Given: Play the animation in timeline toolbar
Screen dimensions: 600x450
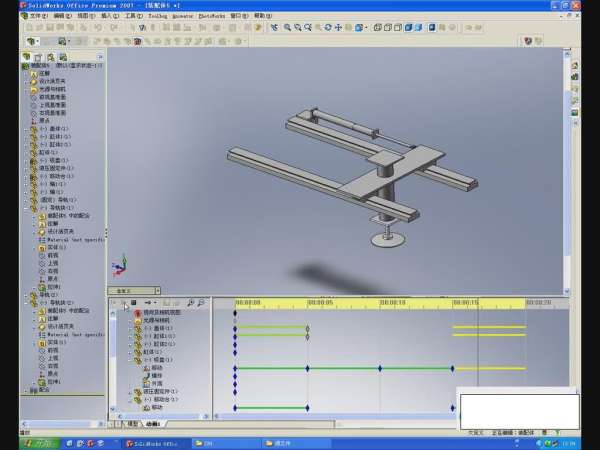Looking at the screenshot, I should point(124,303).
